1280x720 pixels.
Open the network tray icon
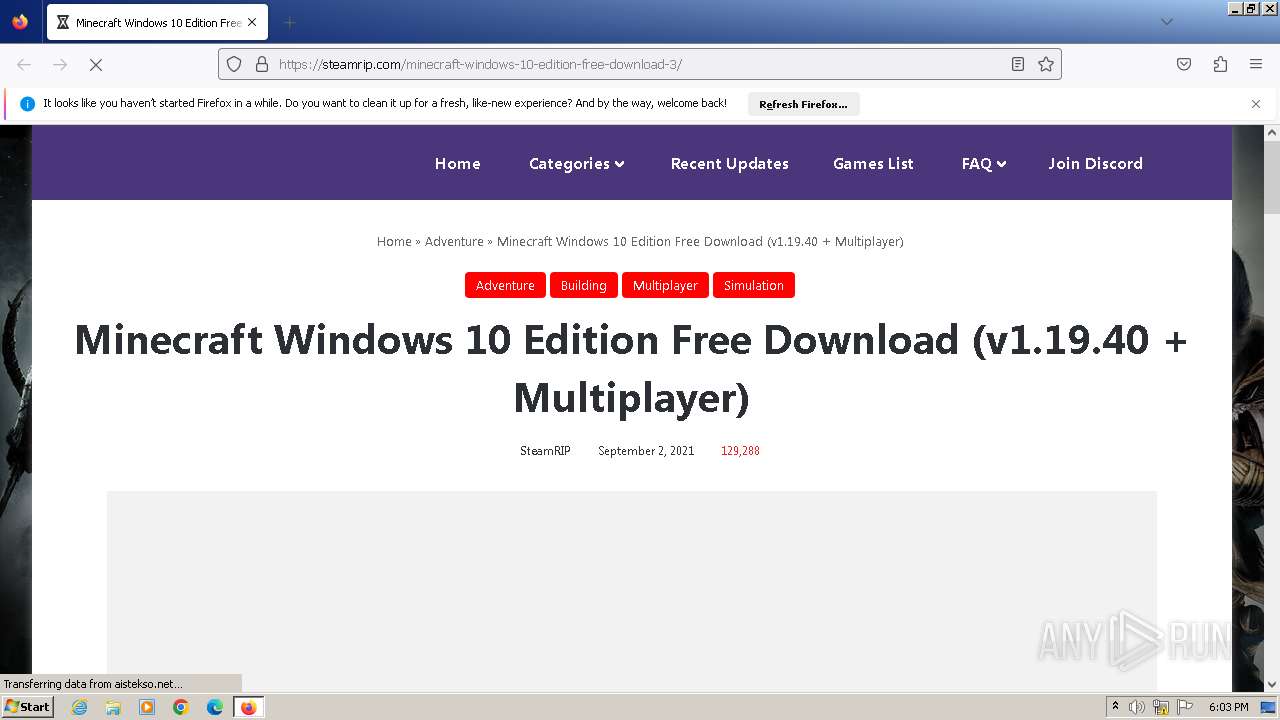(1161, 707)
